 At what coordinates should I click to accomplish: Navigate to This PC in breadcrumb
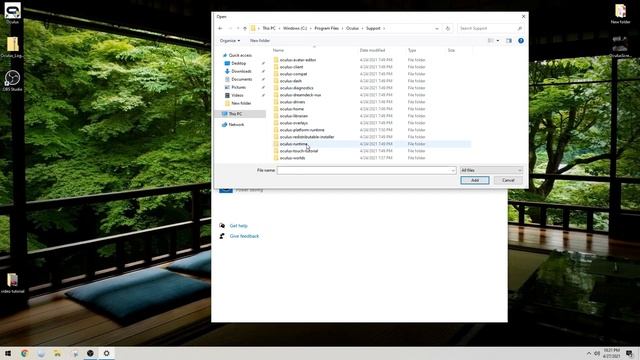(x=269, y=28)
